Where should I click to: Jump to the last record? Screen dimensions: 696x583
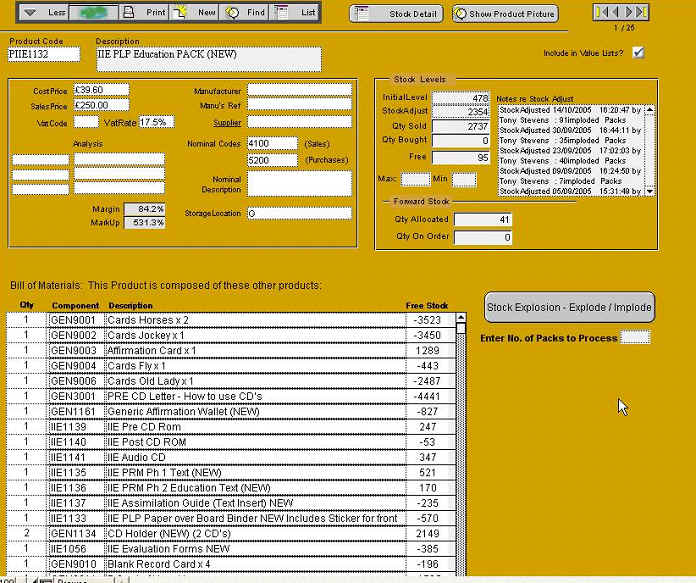point(641,12)
